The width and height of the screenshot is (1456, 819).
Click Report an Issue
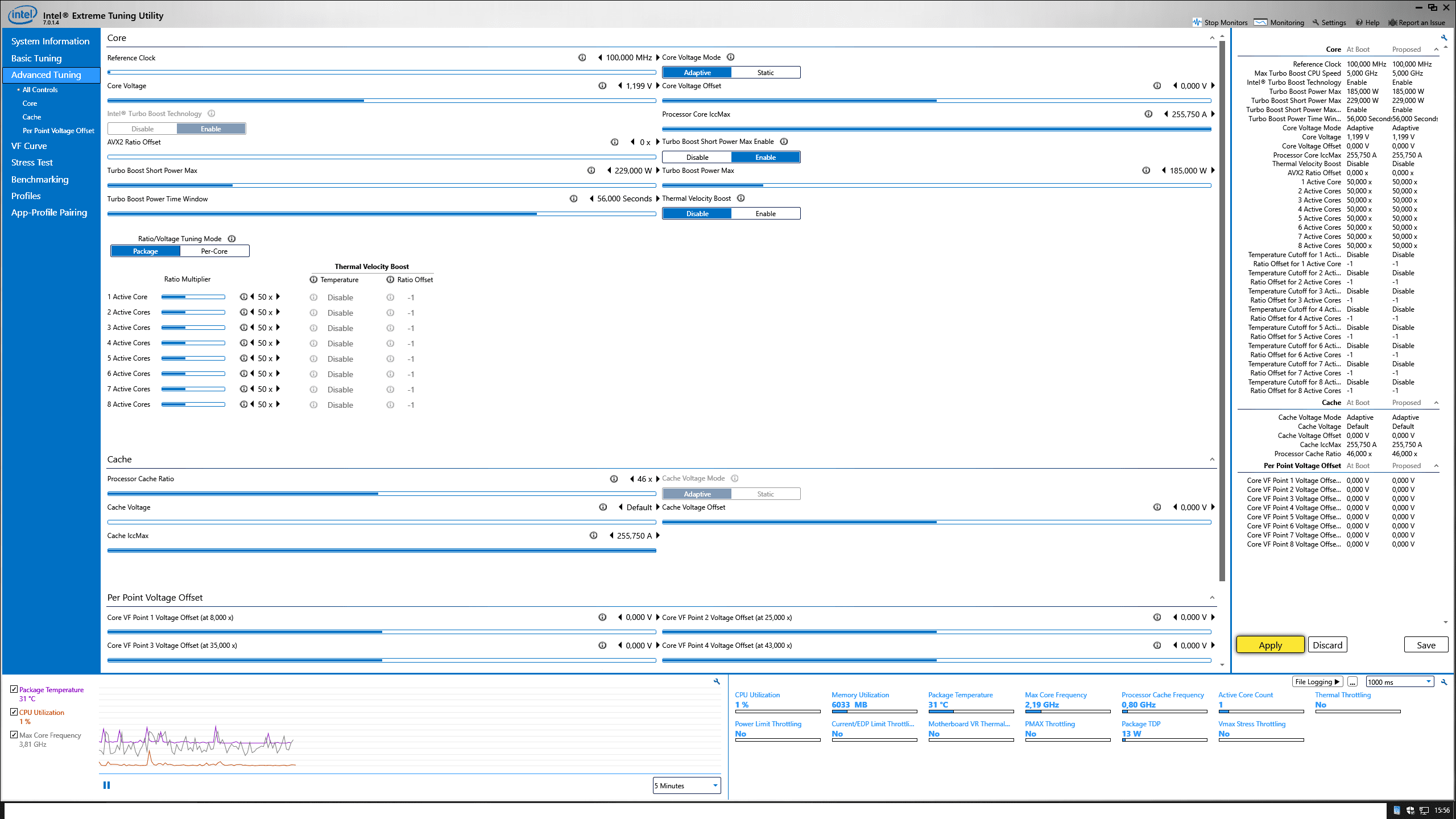[x=1417, y=22]
